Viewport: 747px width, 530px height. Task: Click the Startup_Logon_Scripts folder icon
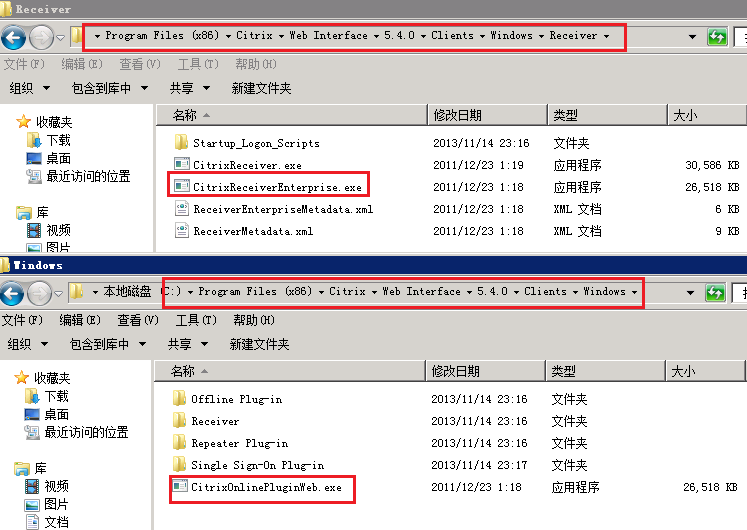181,142
